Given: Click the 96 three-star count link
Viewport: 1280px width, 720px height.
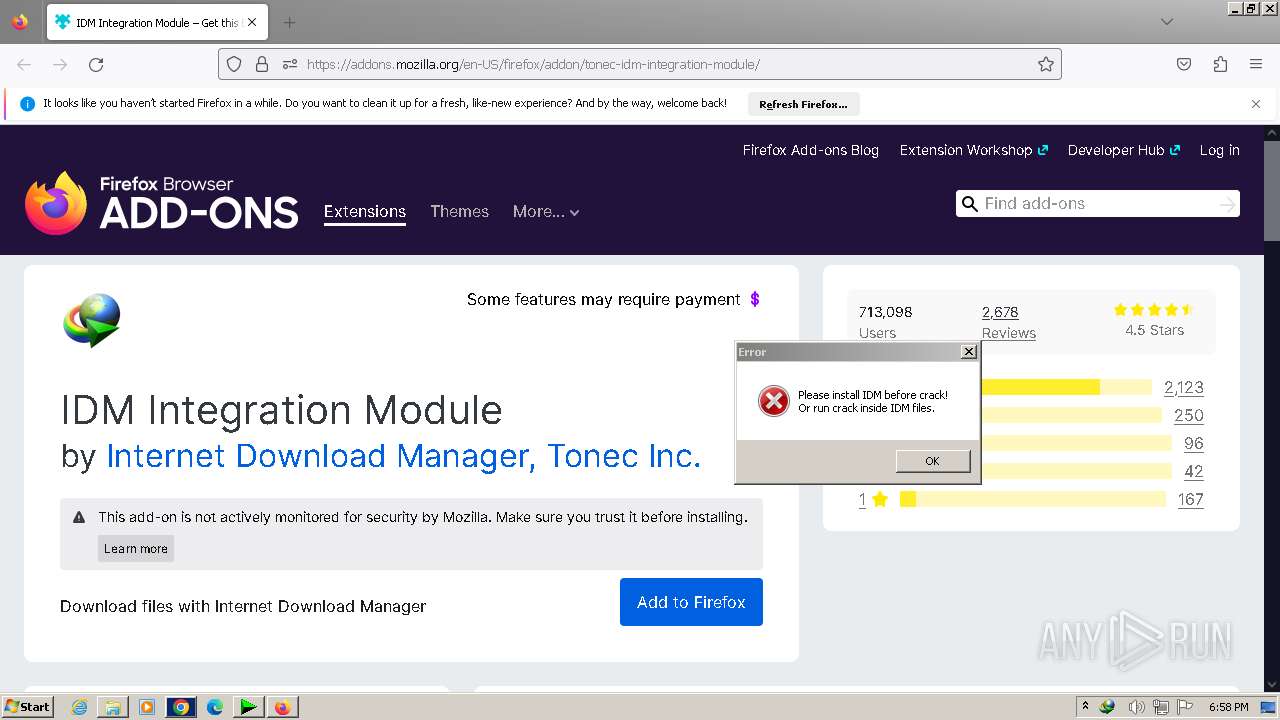Looking at the screenshot, I should [x=1194, y=444].
